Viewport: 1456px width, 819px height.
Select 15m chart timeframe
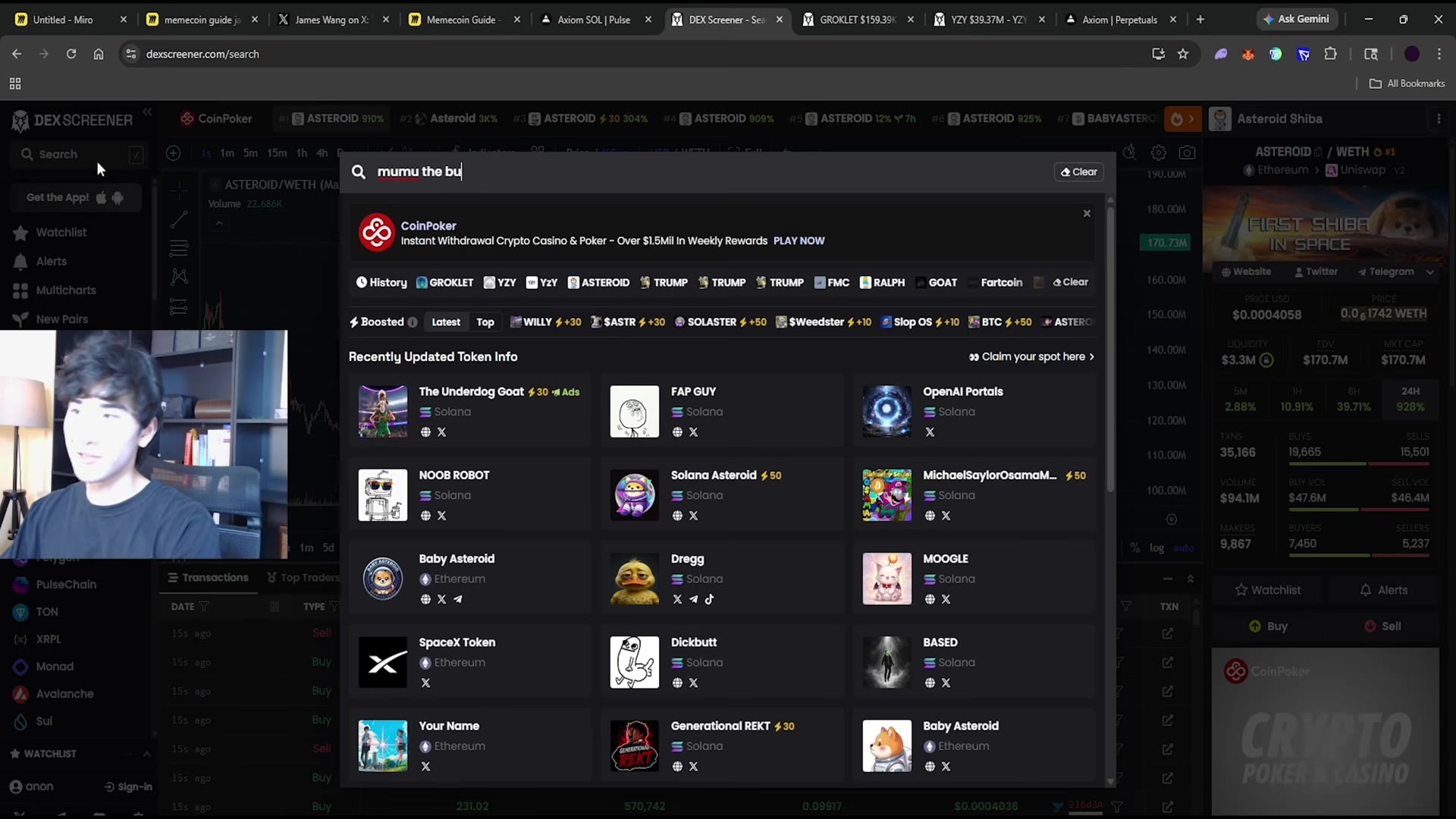(x=277, y=153)
